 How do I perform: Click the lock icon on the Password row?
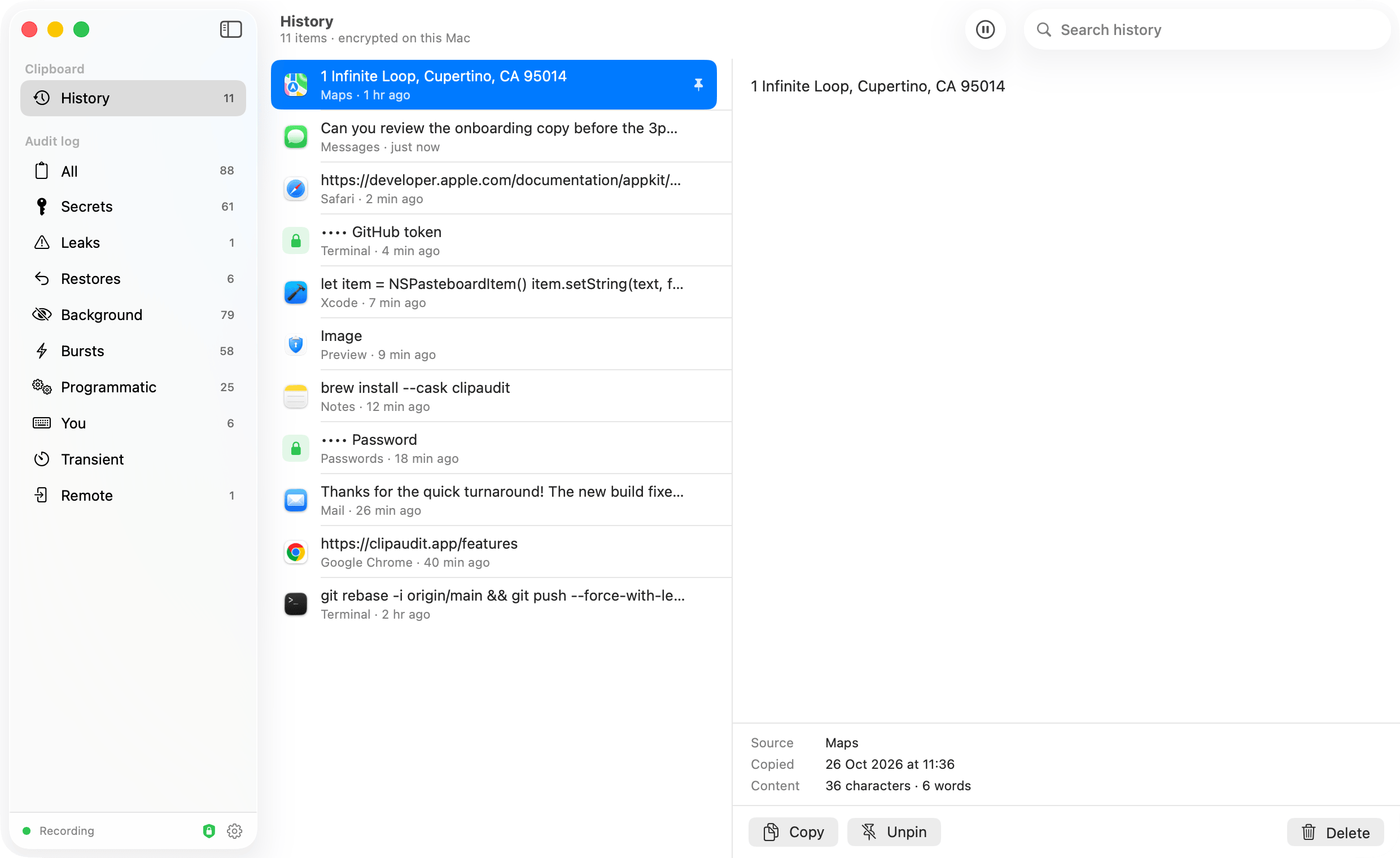pyautogui.click(x=295, y=448)
